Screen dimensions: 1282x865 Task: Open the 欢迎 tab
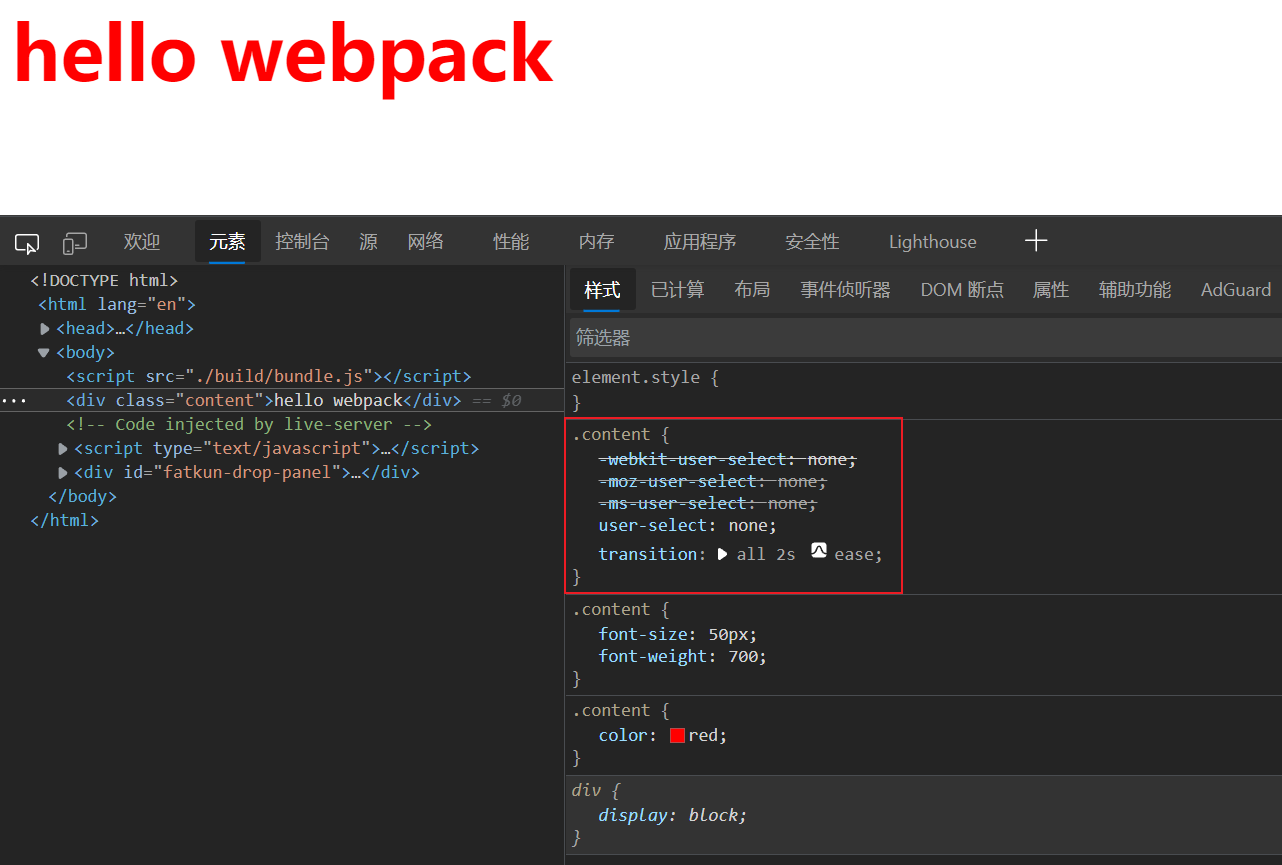point(142,242)
